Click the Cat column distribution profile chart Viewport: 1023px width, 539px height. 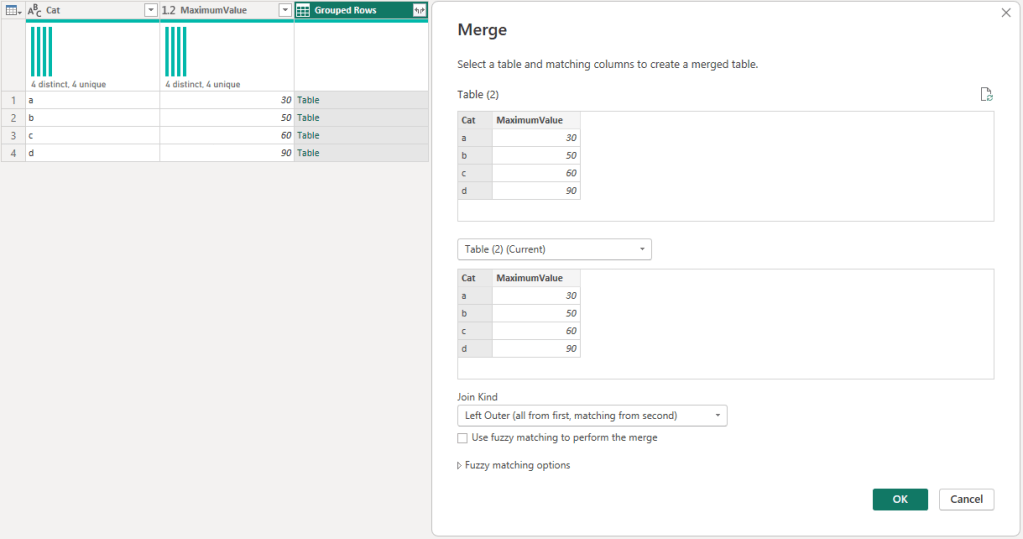coord(92,55)
